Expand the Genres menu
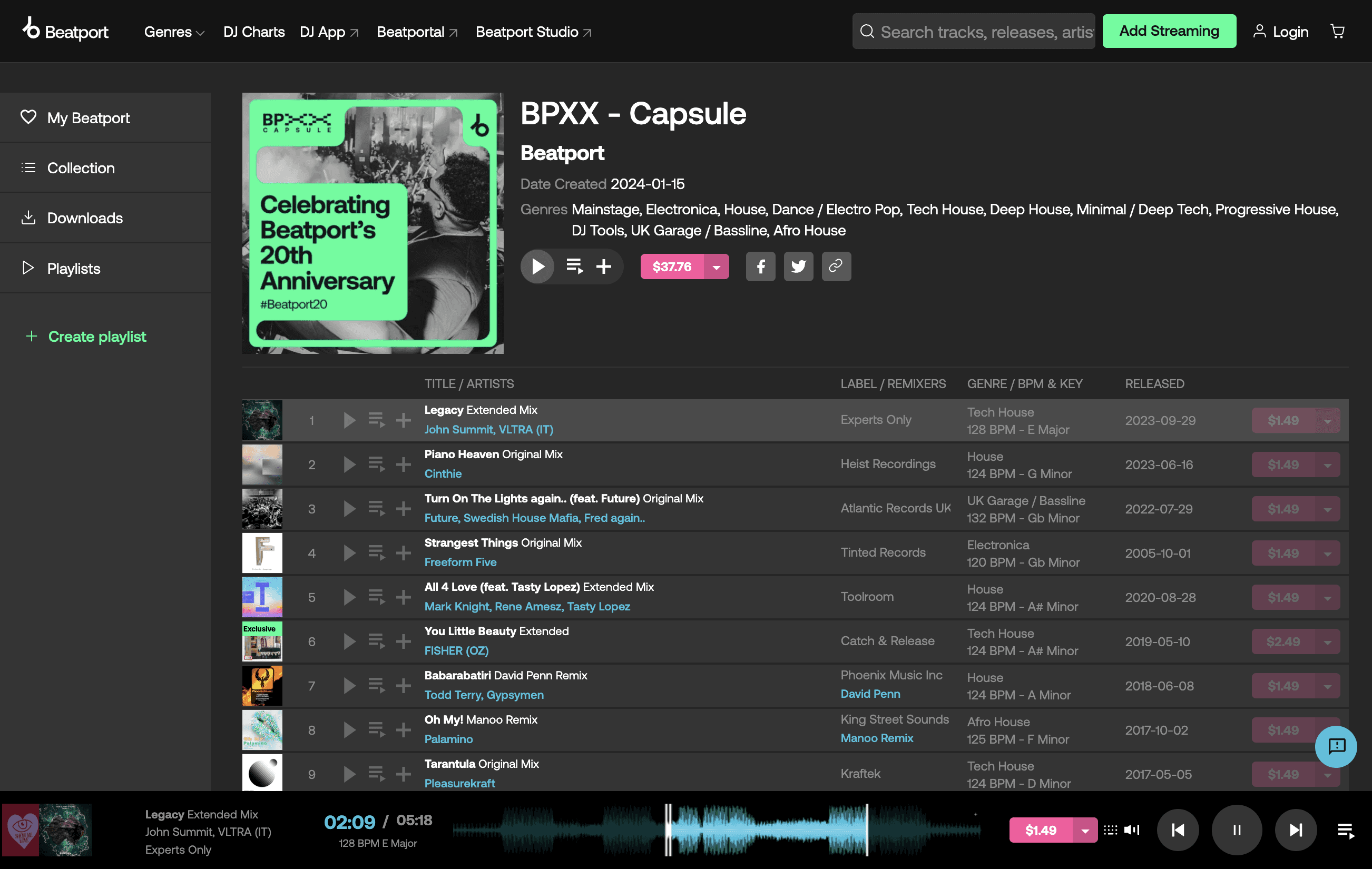 [174, 32]
